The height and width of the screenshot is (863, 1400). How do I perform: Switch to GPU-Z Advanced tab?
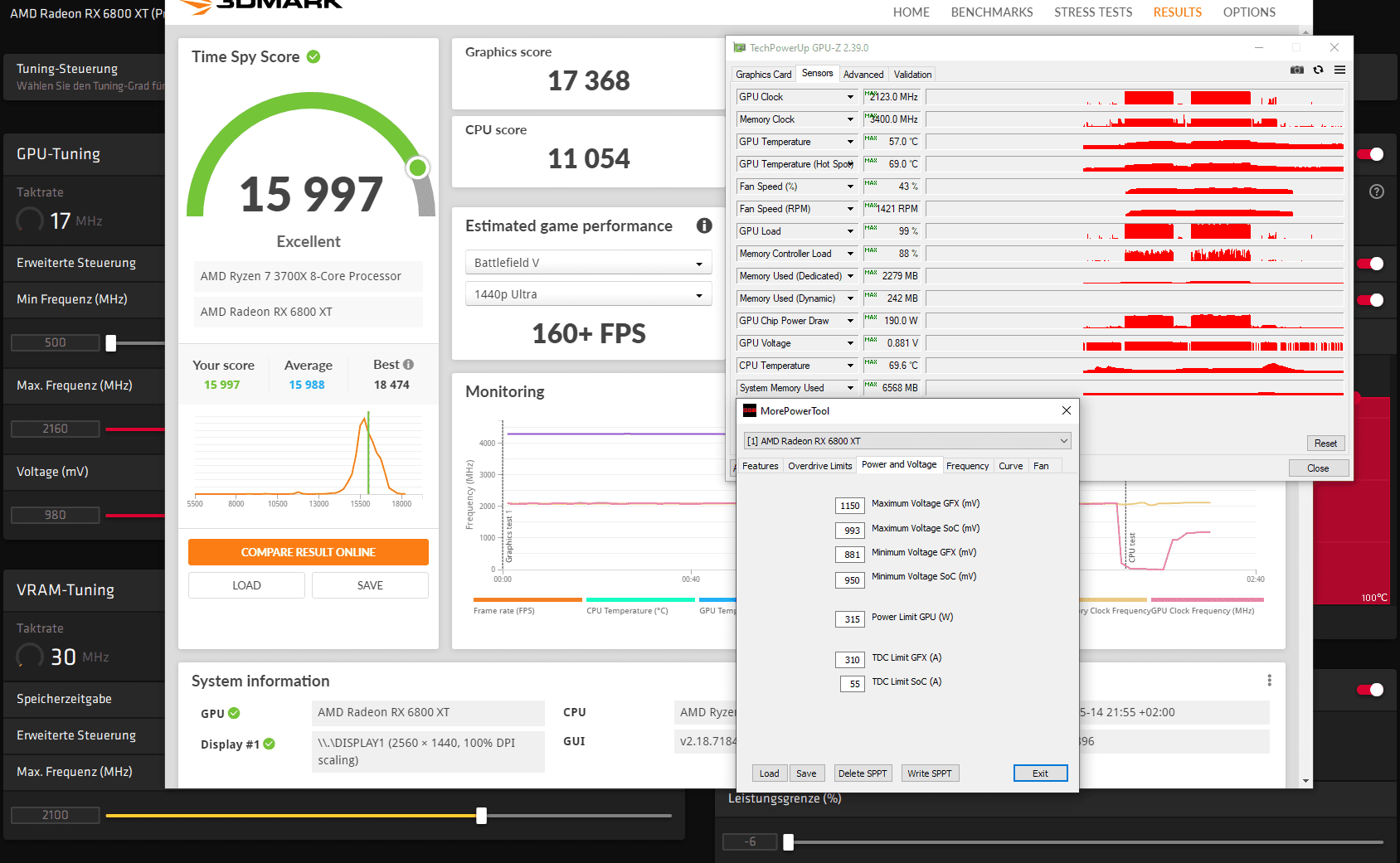863,75
